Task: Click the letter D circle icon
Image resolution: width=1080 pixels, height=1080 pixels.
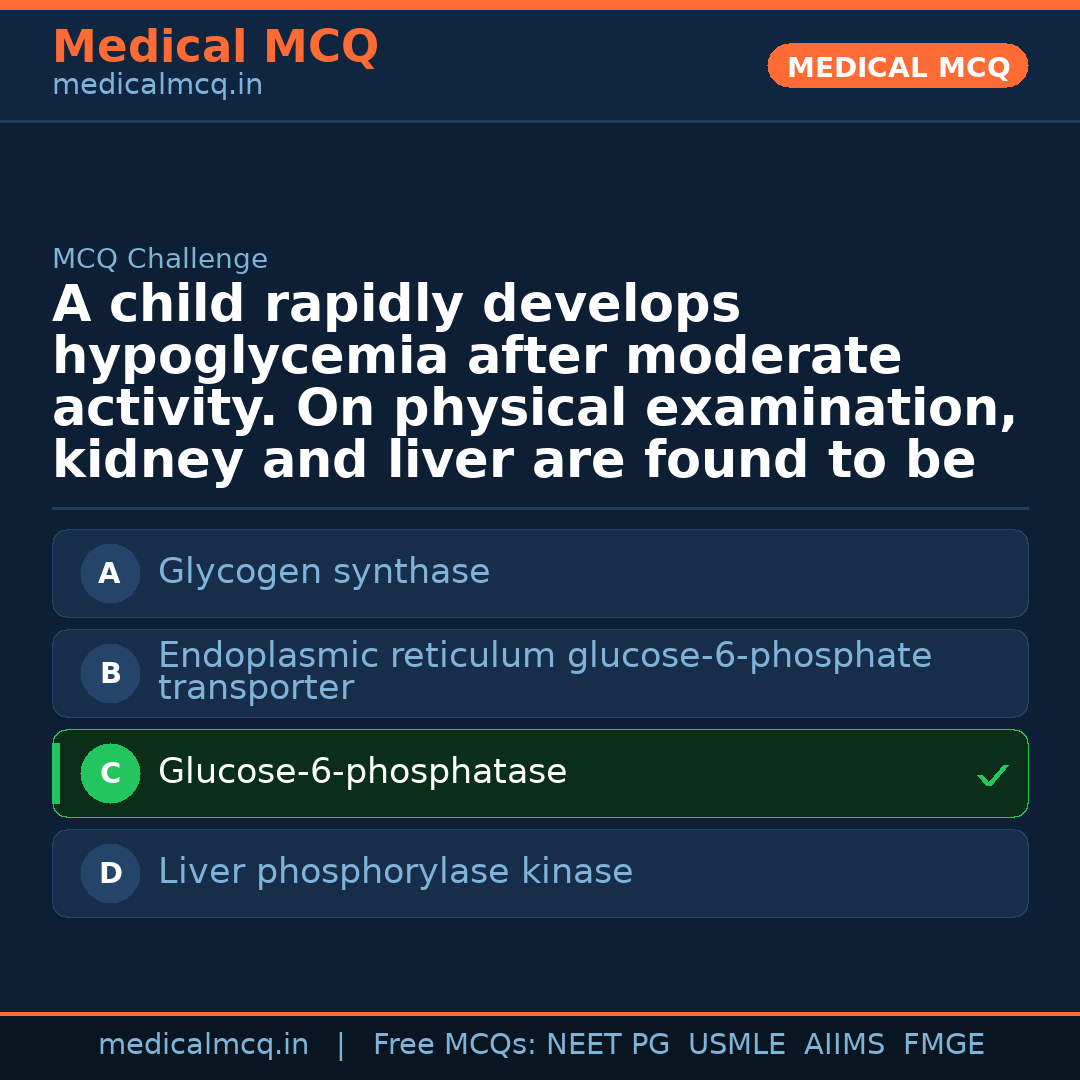Action: coord(110,874)
